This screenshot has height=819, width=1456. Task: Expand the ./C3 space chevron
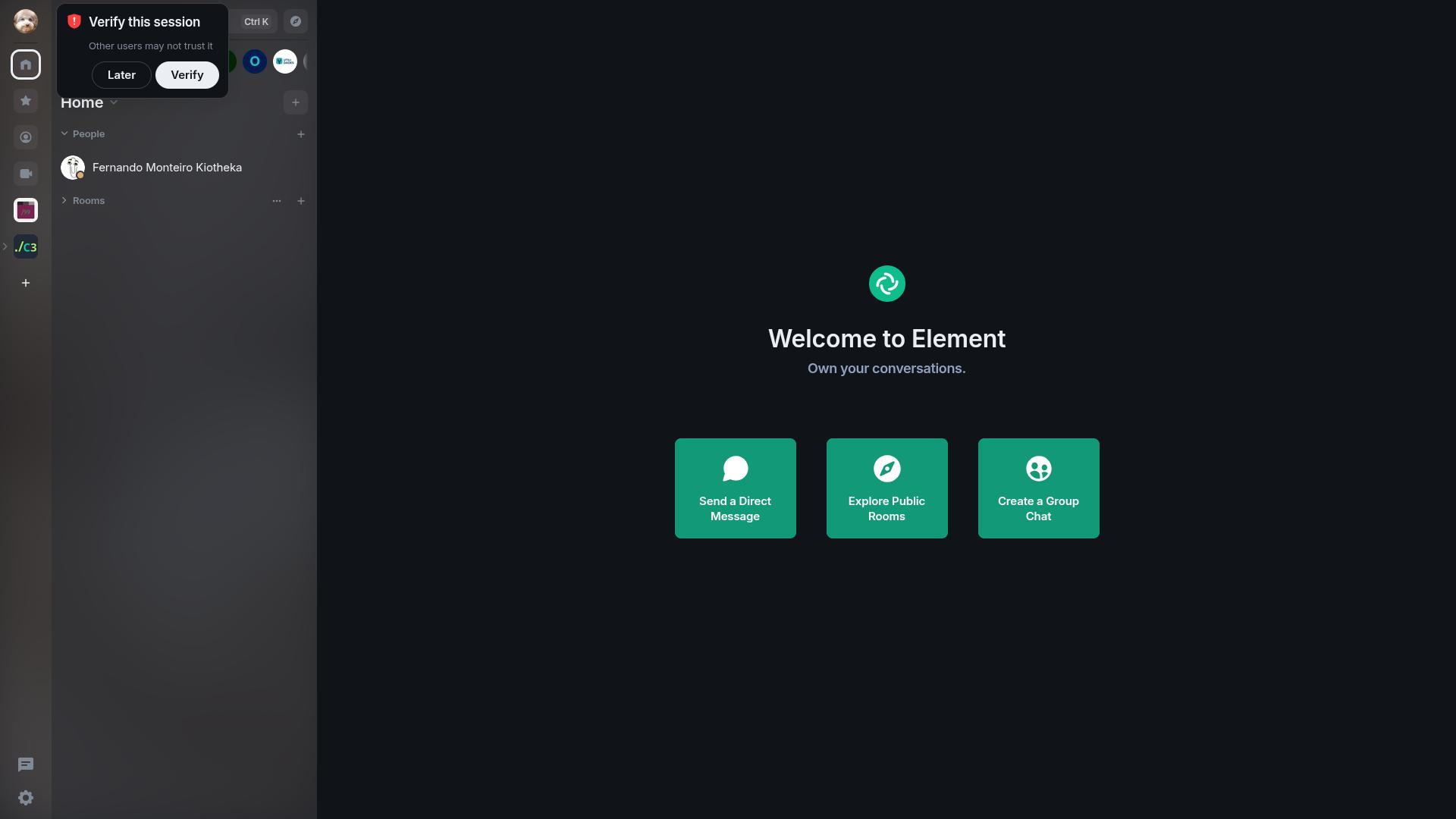tap(5, 246)
